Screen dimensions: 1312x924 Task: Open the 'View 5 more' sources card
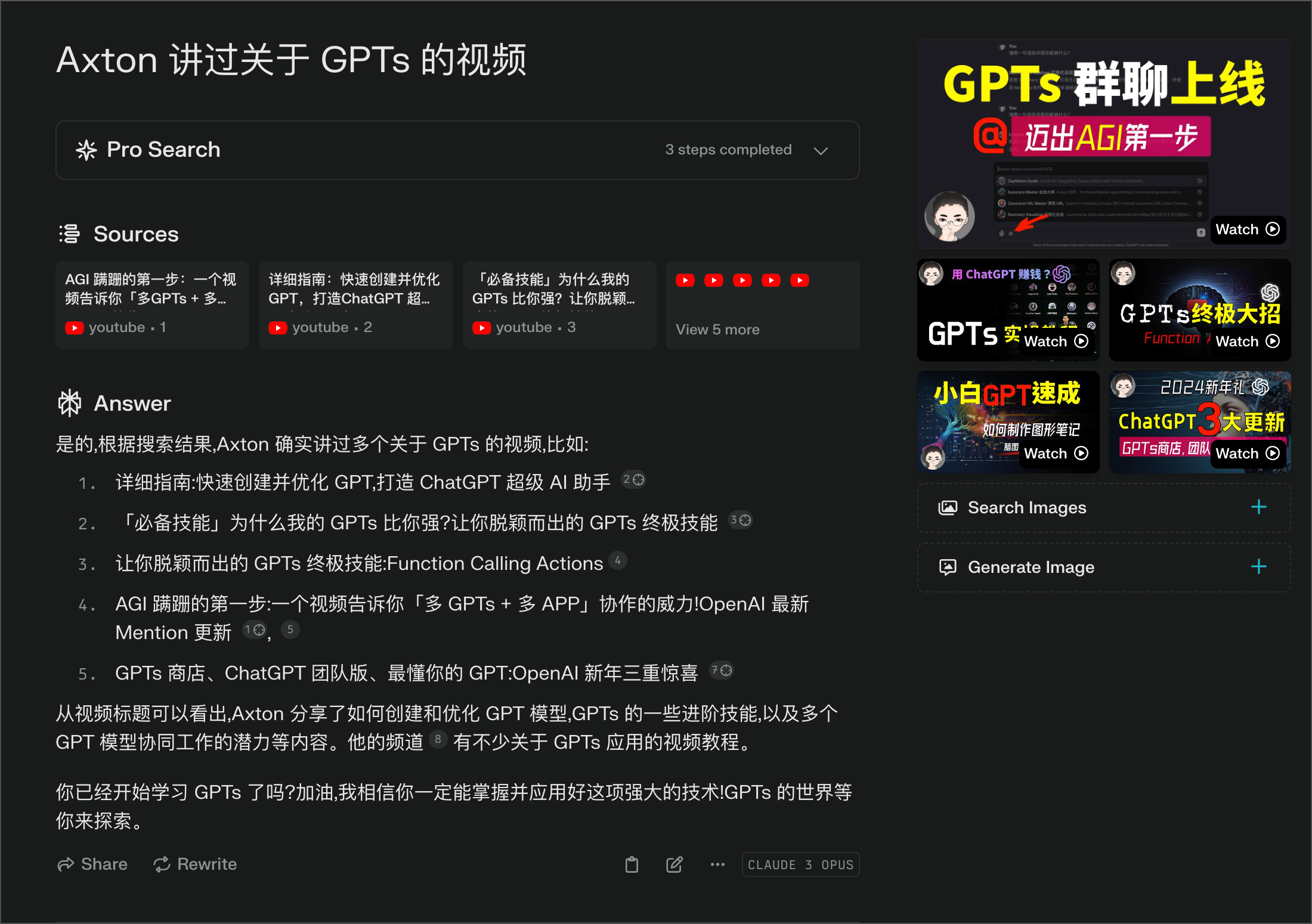(762, 305)
